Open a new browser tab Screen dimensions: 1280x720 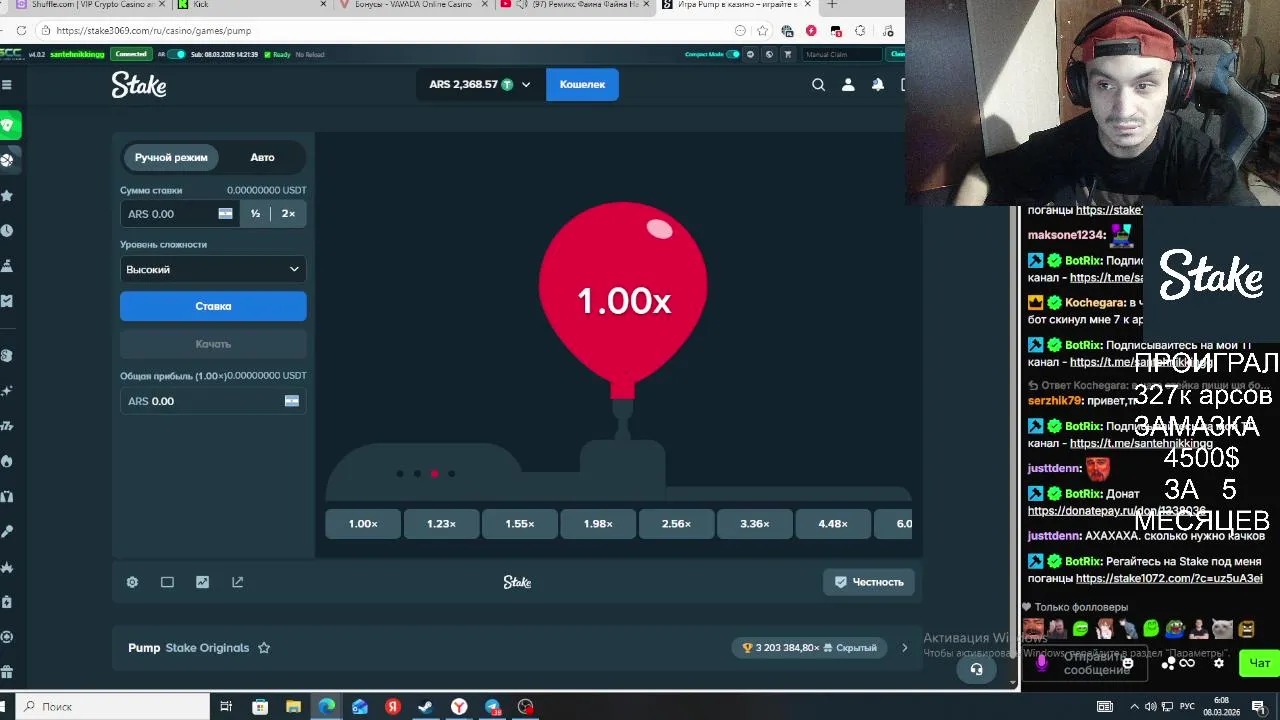832,5
